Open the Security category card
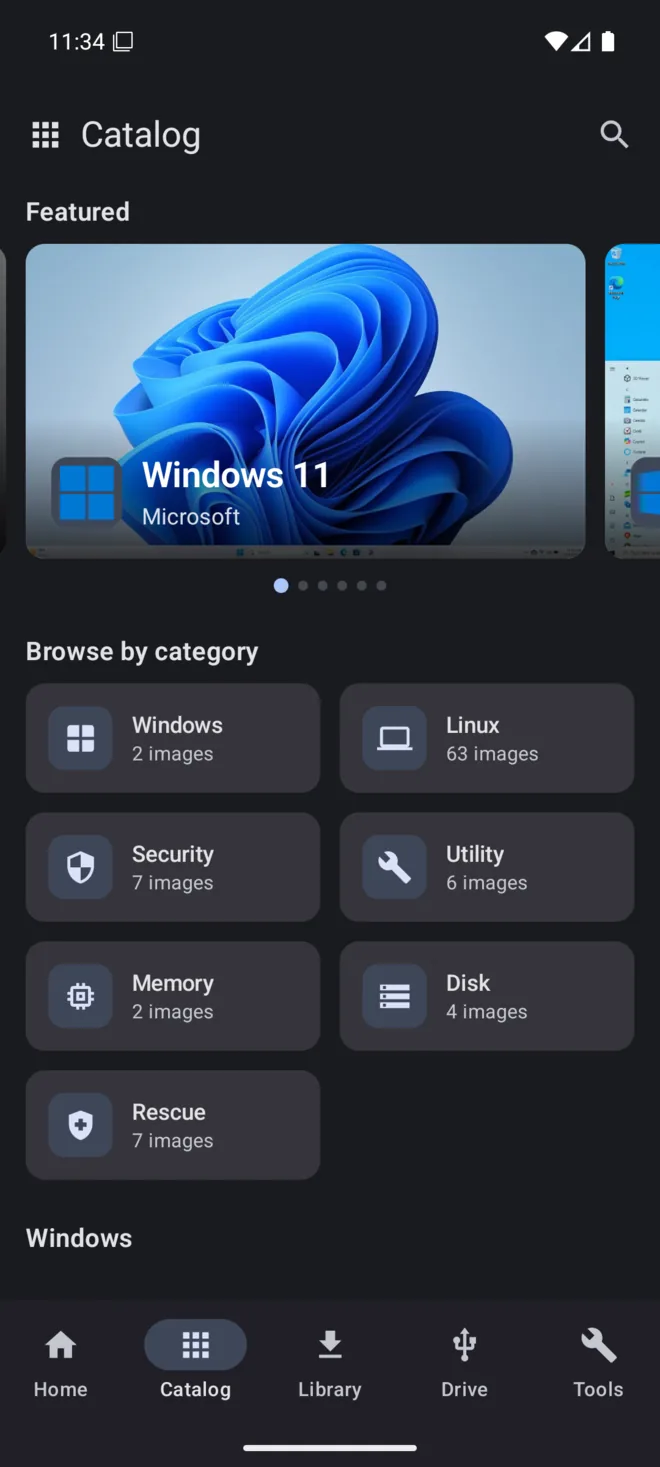The image size is (660, 1467). [173, 867]
